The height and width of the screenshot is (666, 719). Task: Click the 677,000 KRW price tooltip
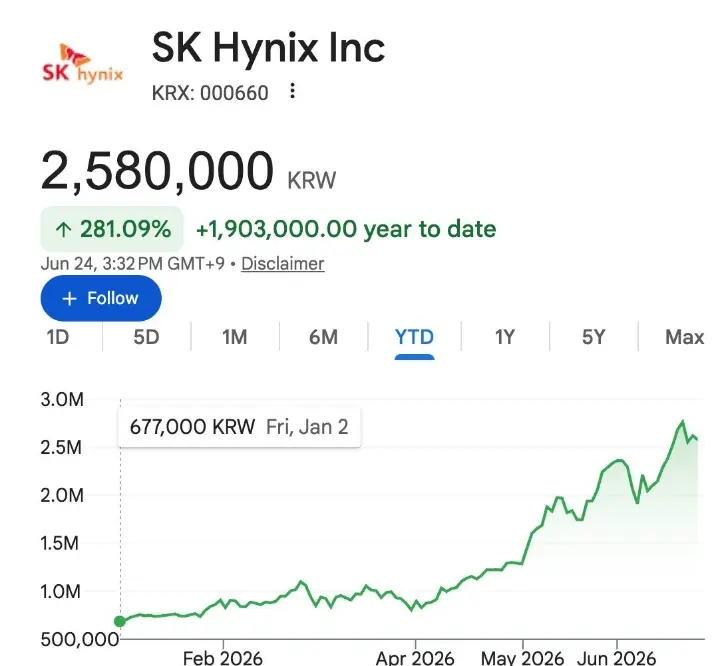239,427
